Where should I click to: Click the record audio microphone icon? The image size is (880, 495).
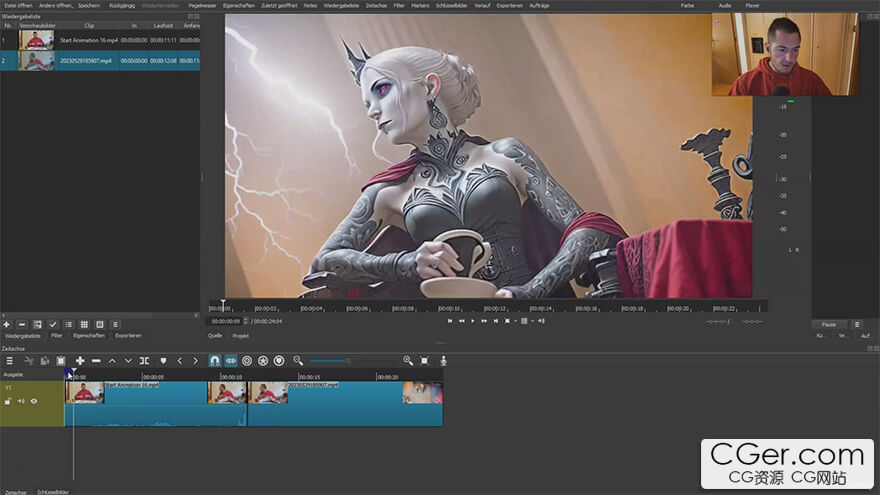point(443,360)
